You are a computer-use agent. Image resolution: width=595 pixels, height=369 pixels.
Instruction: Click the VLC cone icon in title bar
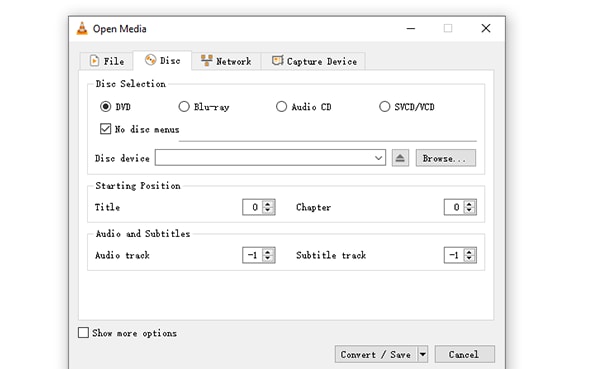tap(82, 28)
